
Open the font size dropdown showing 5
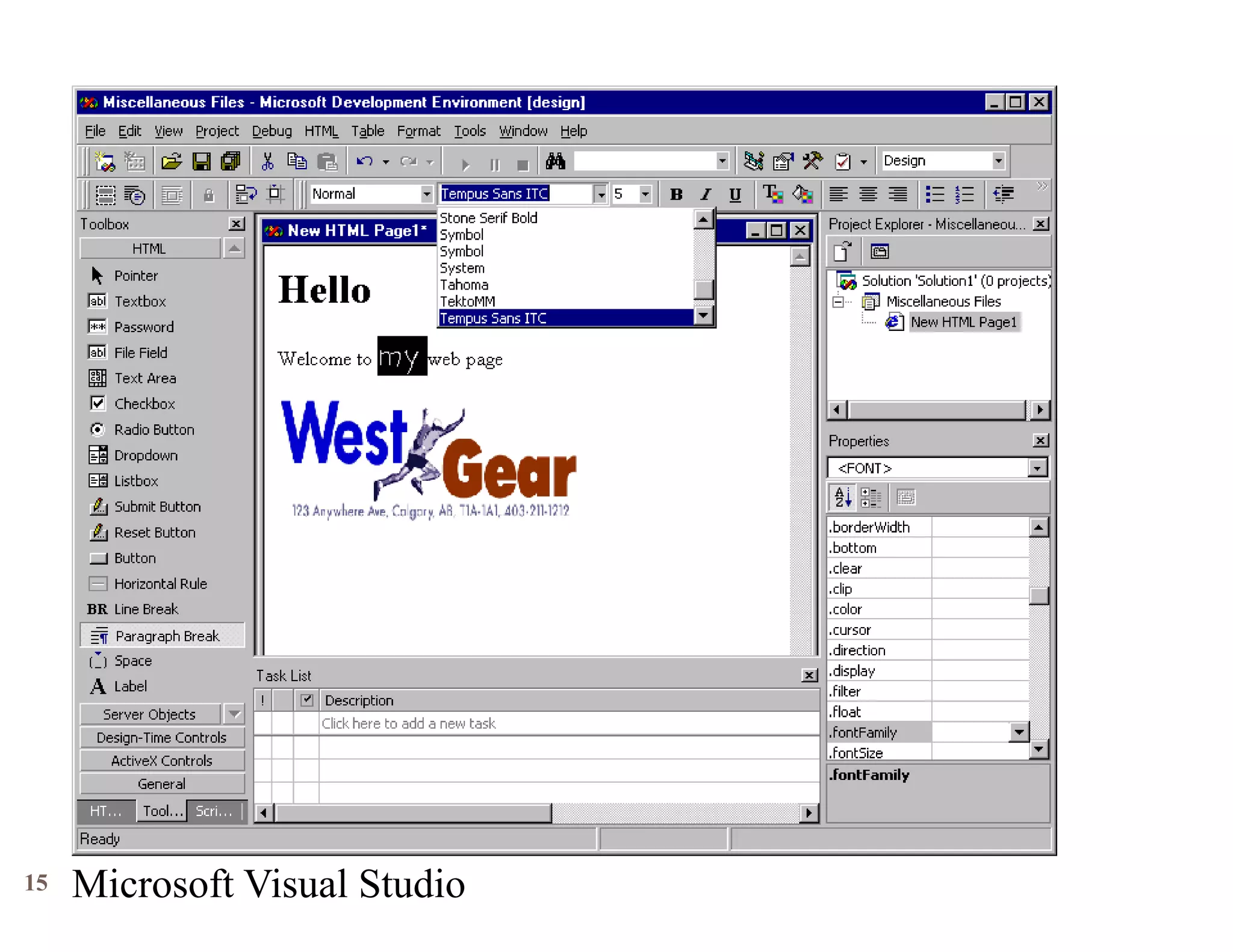coord(645,194)
